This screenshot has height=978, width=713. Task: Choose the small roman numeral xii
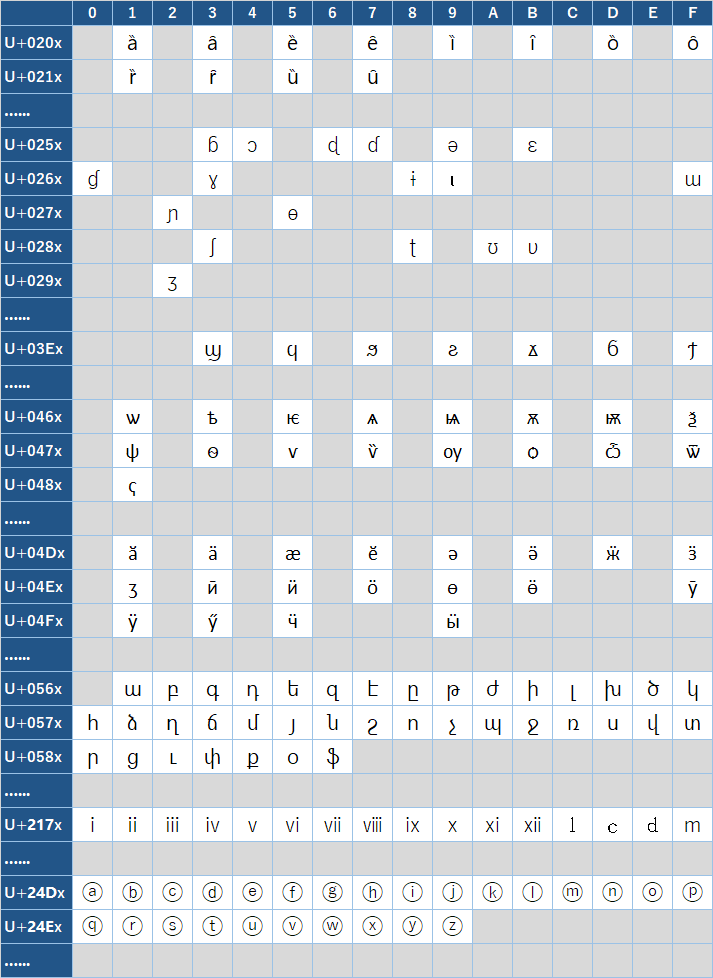(532, 825)
